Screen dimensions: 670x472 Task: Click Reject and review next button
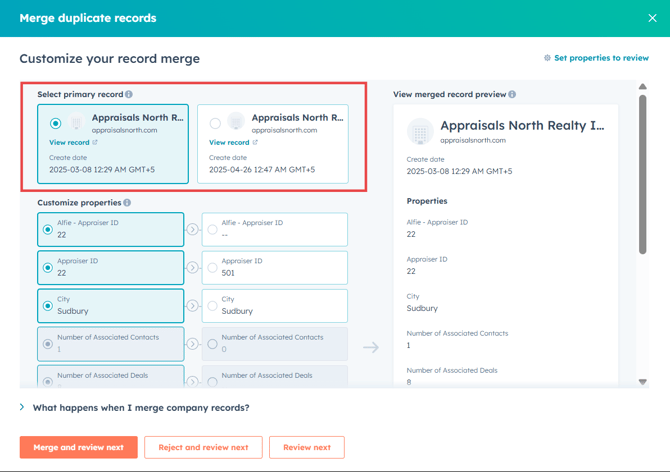(203, 447)
